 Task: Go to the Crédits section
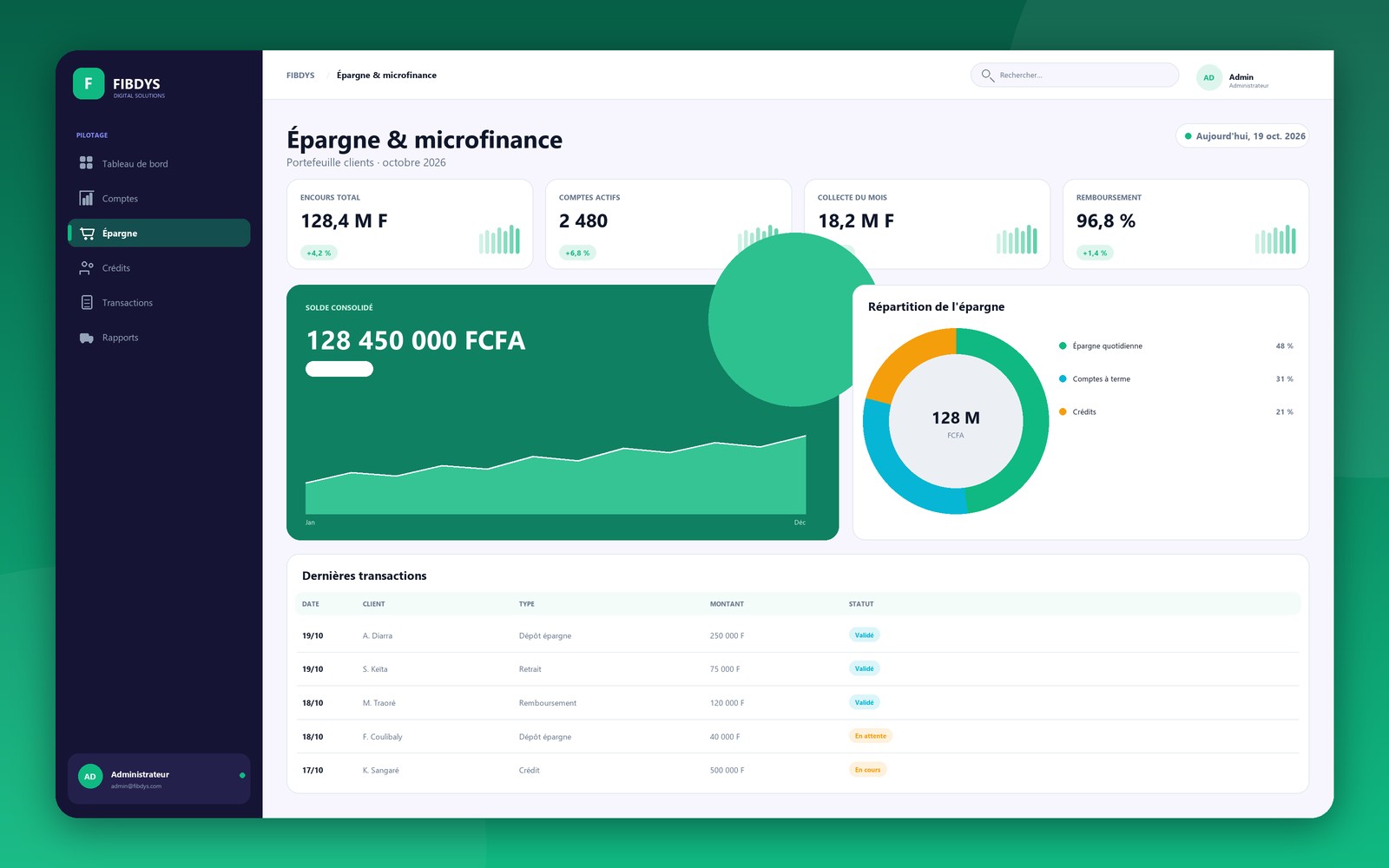(x=159, y=267)
